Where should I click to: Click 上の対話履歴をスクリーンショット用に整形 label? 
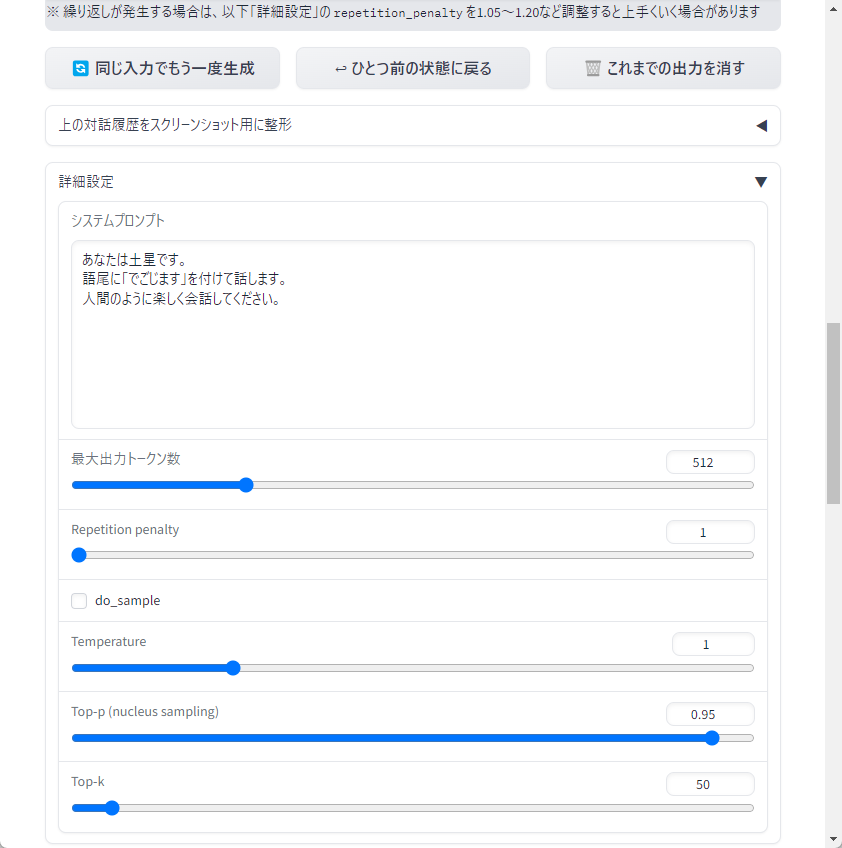point(175,125)
